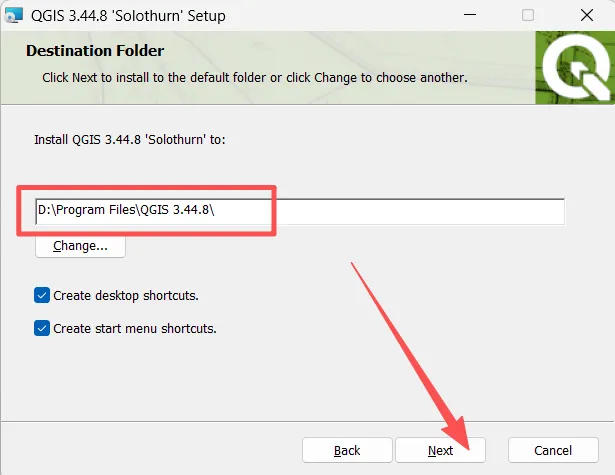615x475 pixels.
Task: Minimize the Setup window
Action: point(470,15)
